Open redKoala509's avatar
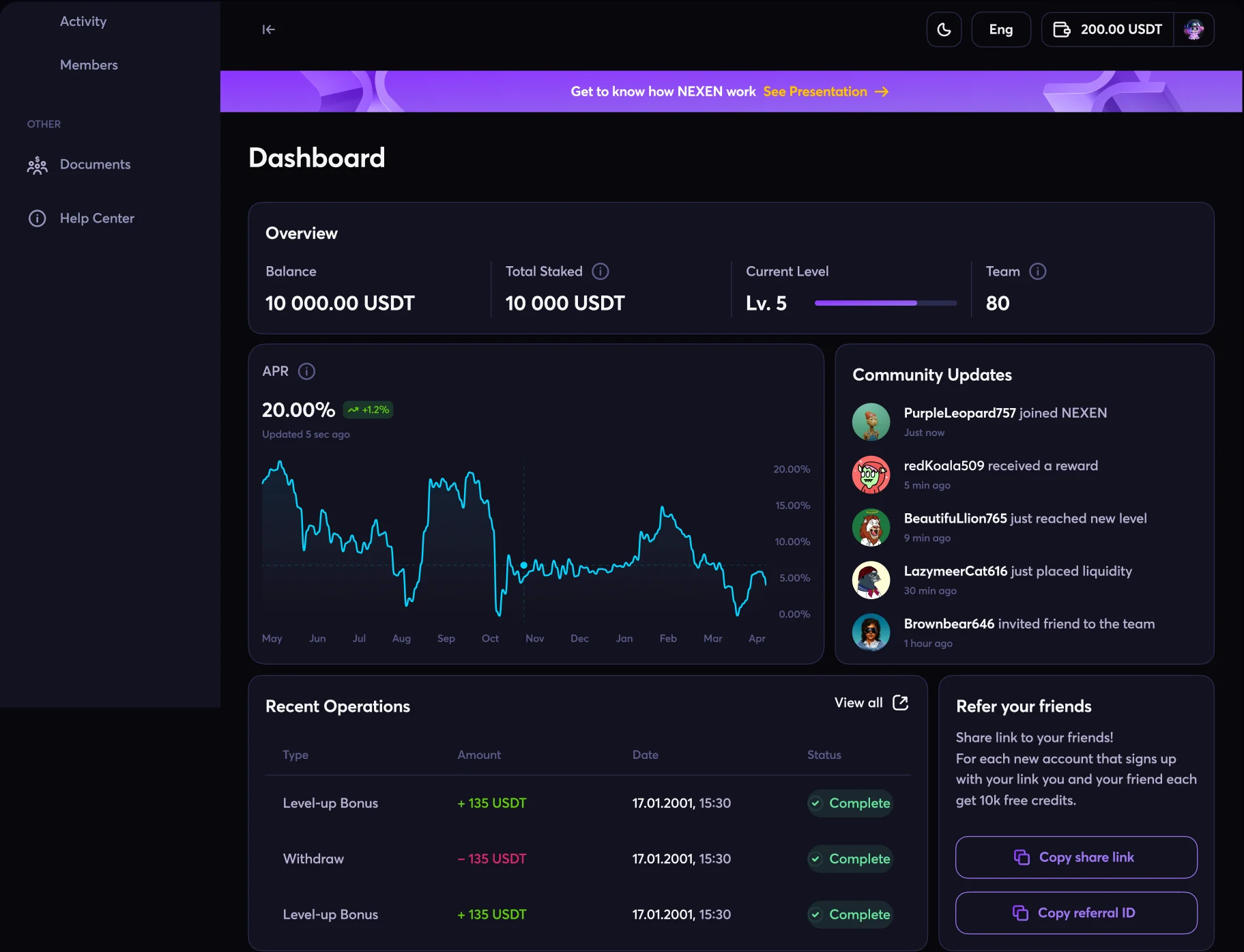The image size is (1244, 952). [871, 474]
